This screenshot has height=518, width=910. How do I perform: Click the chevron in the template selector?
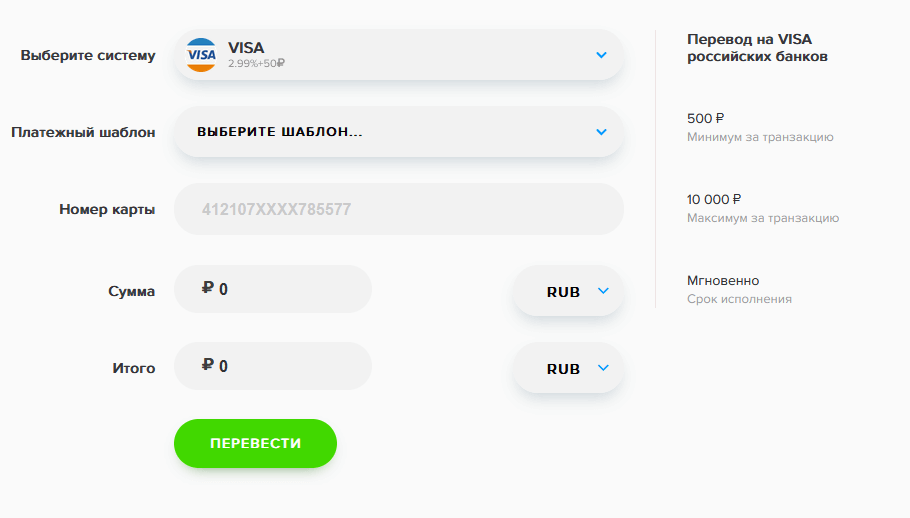pos(601,132)
